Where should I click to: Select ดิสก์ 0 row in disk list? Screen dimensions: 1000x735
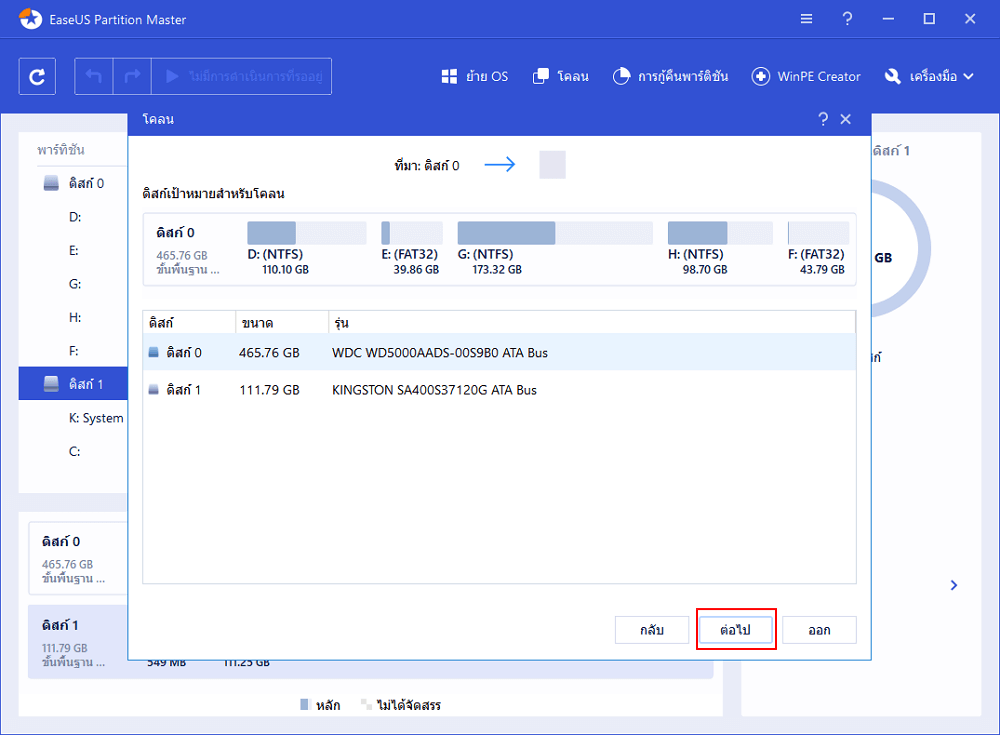tap(499, 353)
